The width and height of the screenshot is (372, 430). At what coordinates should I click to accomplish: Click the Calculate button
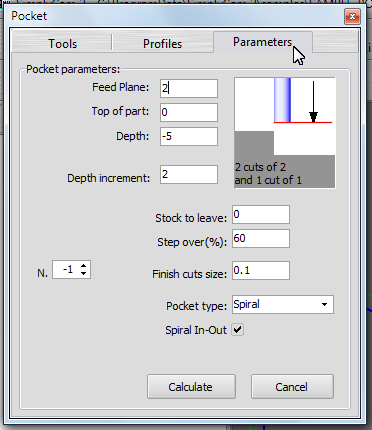tap(191, 387)
